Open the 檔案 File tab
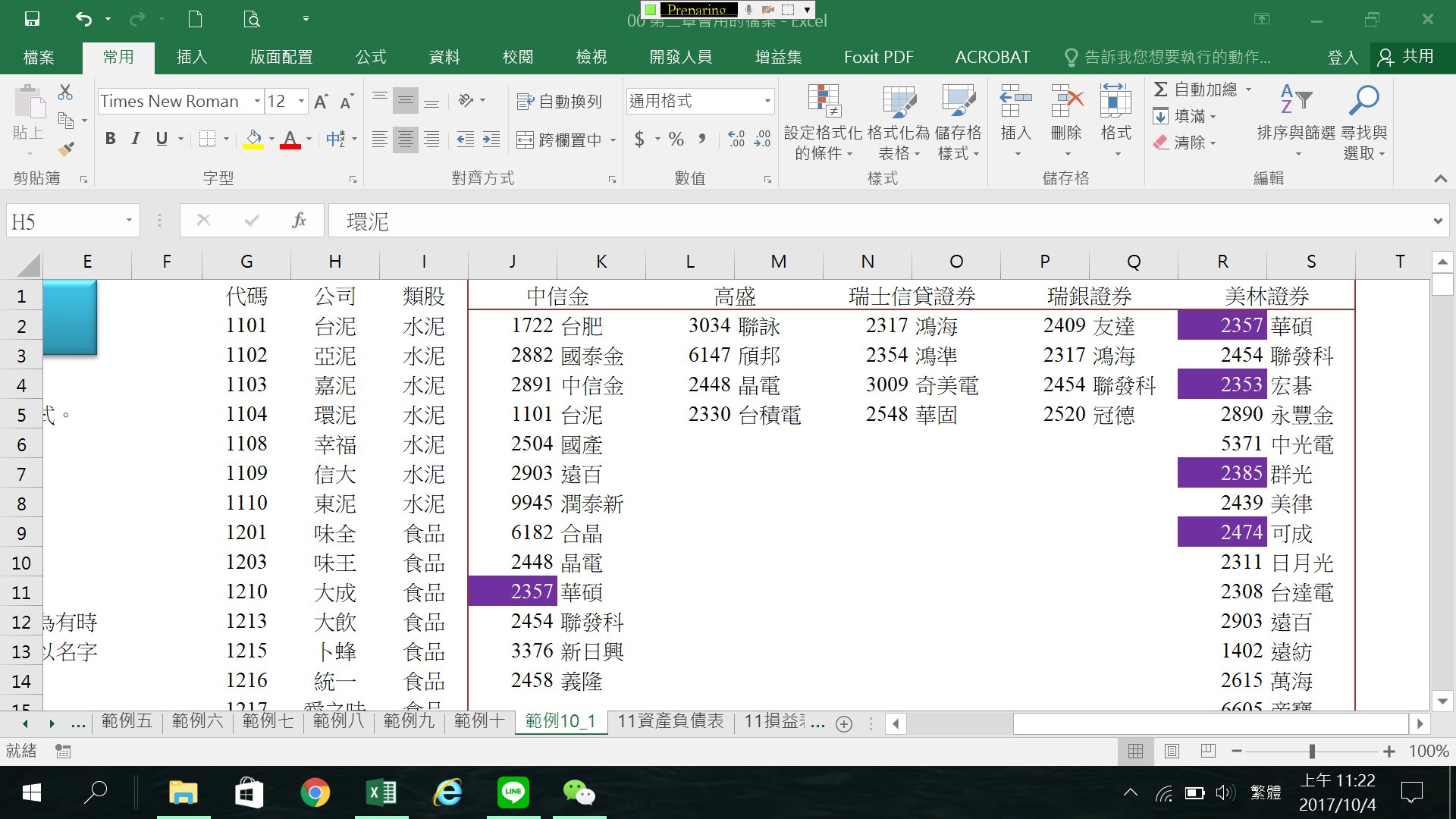The width and height of the screenshot is (1456, 819). coord(39,57)
